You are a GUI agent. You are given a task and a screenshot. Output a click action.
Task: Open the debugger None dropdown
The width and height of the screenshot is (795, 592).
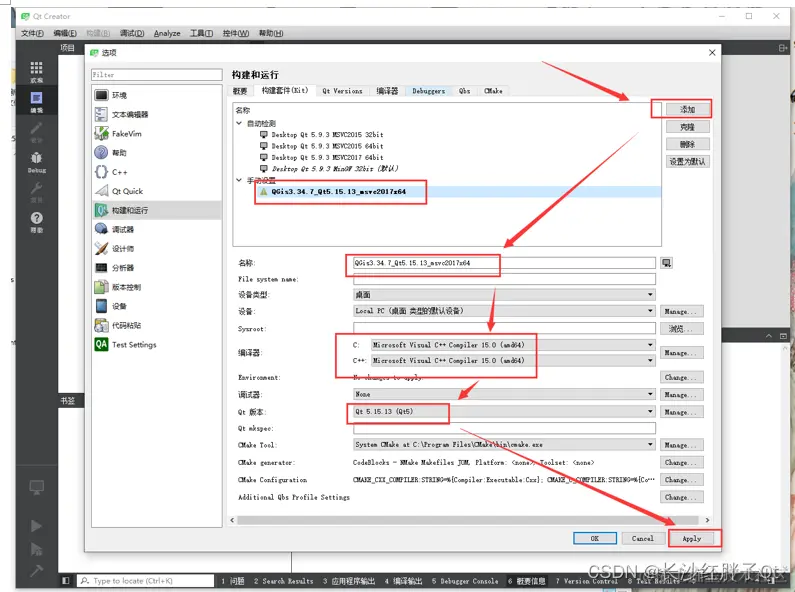point(504,394)
